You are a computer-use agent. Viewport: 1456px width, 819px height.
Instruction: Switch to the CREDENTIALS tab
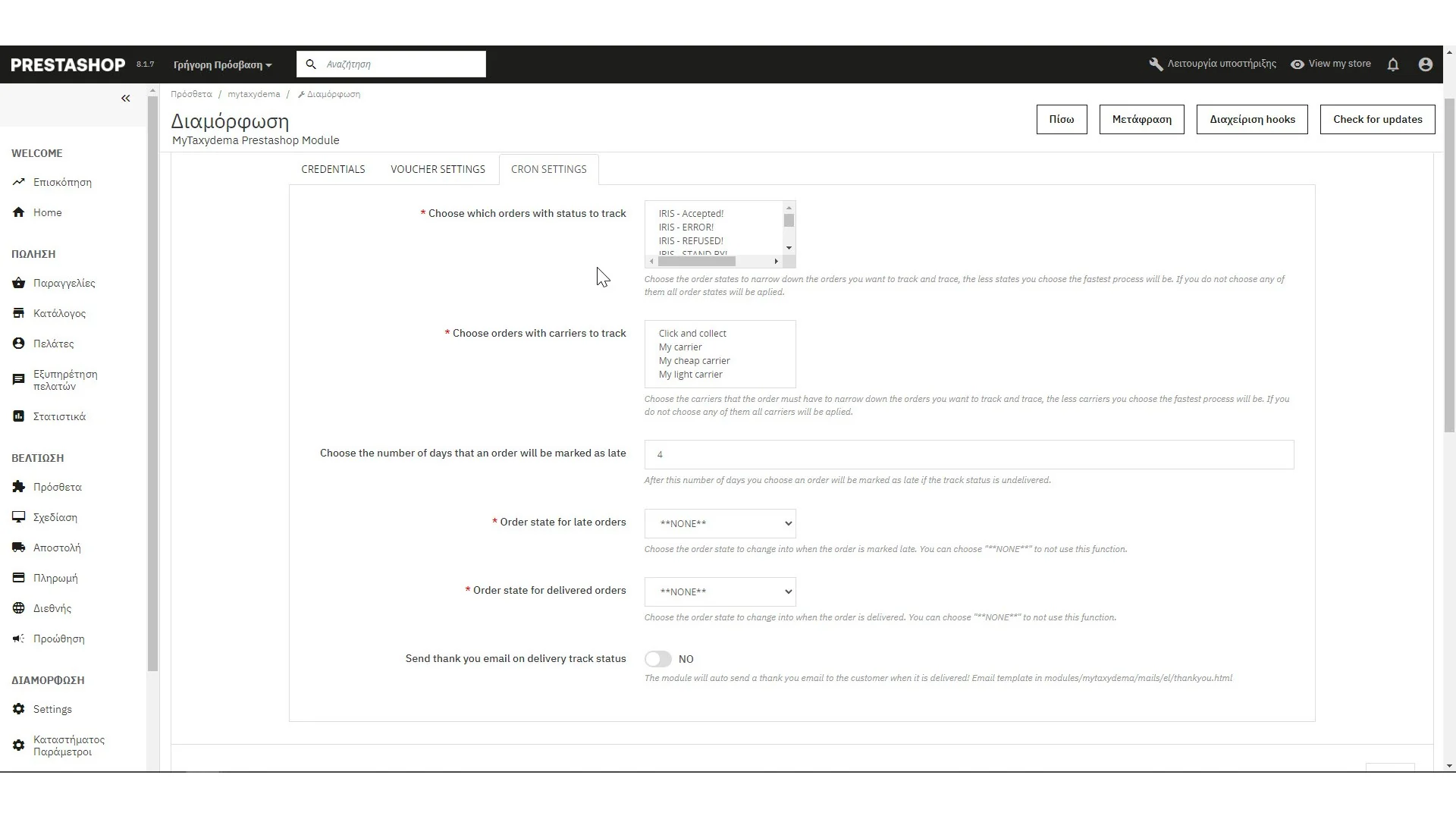click(x=333, y=169)
